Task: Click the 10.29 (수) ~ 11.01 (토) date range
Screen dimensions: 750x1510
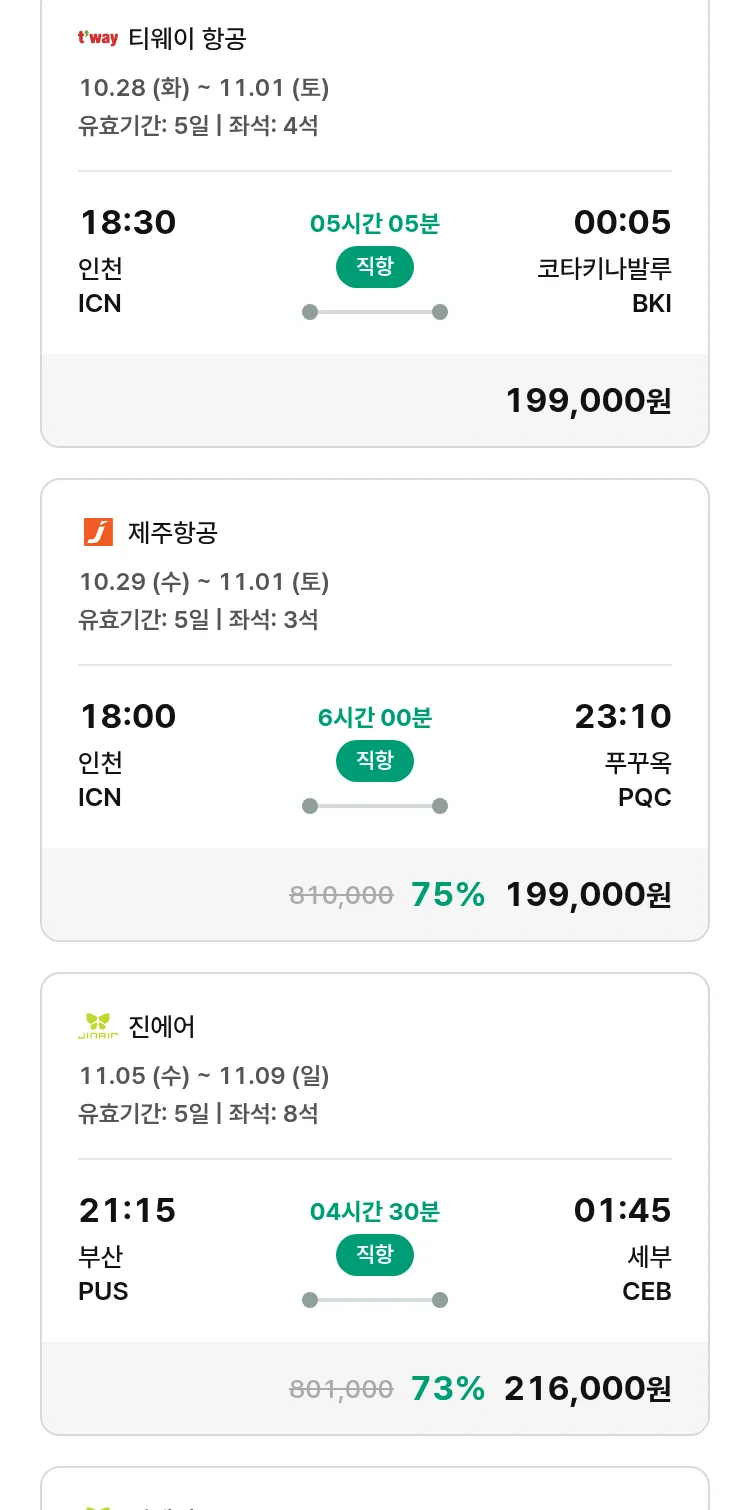Action: click(204, 582)
